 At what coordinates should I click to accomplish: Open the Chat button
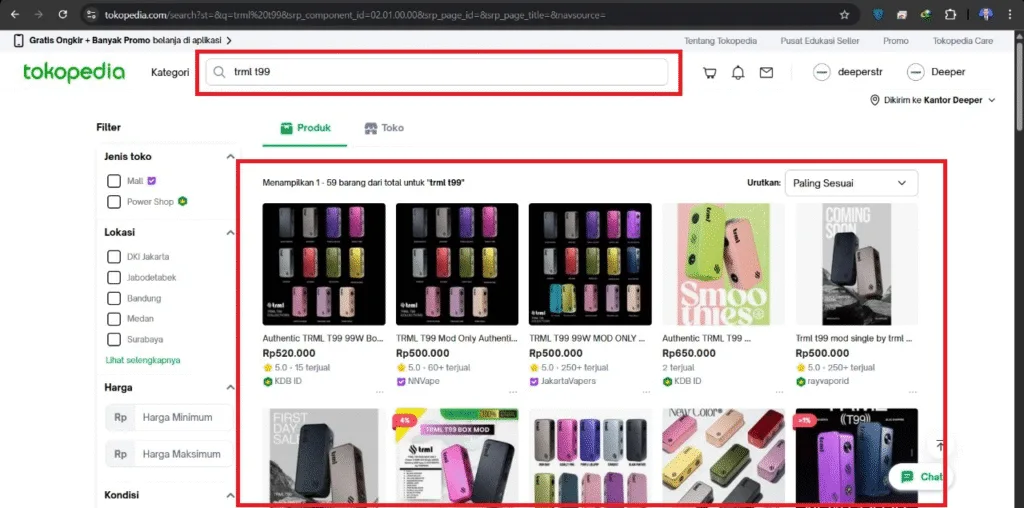[x=920, y=477]
